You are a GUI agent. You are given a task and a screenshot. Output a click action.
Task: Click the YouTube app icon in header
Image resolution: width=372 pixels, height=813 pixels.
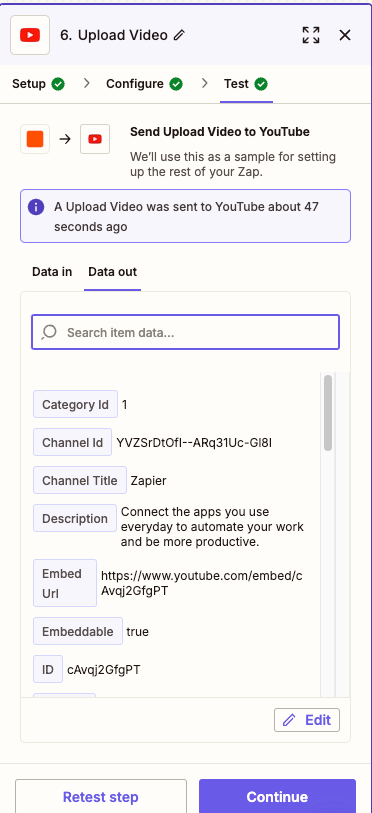30,35
